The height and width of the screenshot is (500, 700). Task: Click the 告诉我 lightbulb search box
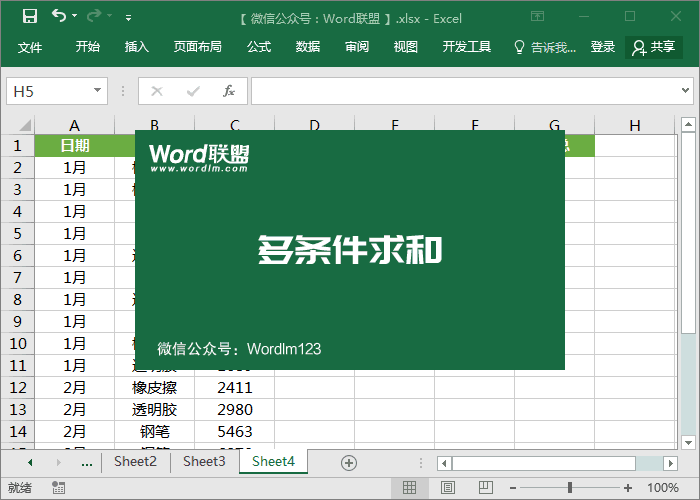[545, 47]
